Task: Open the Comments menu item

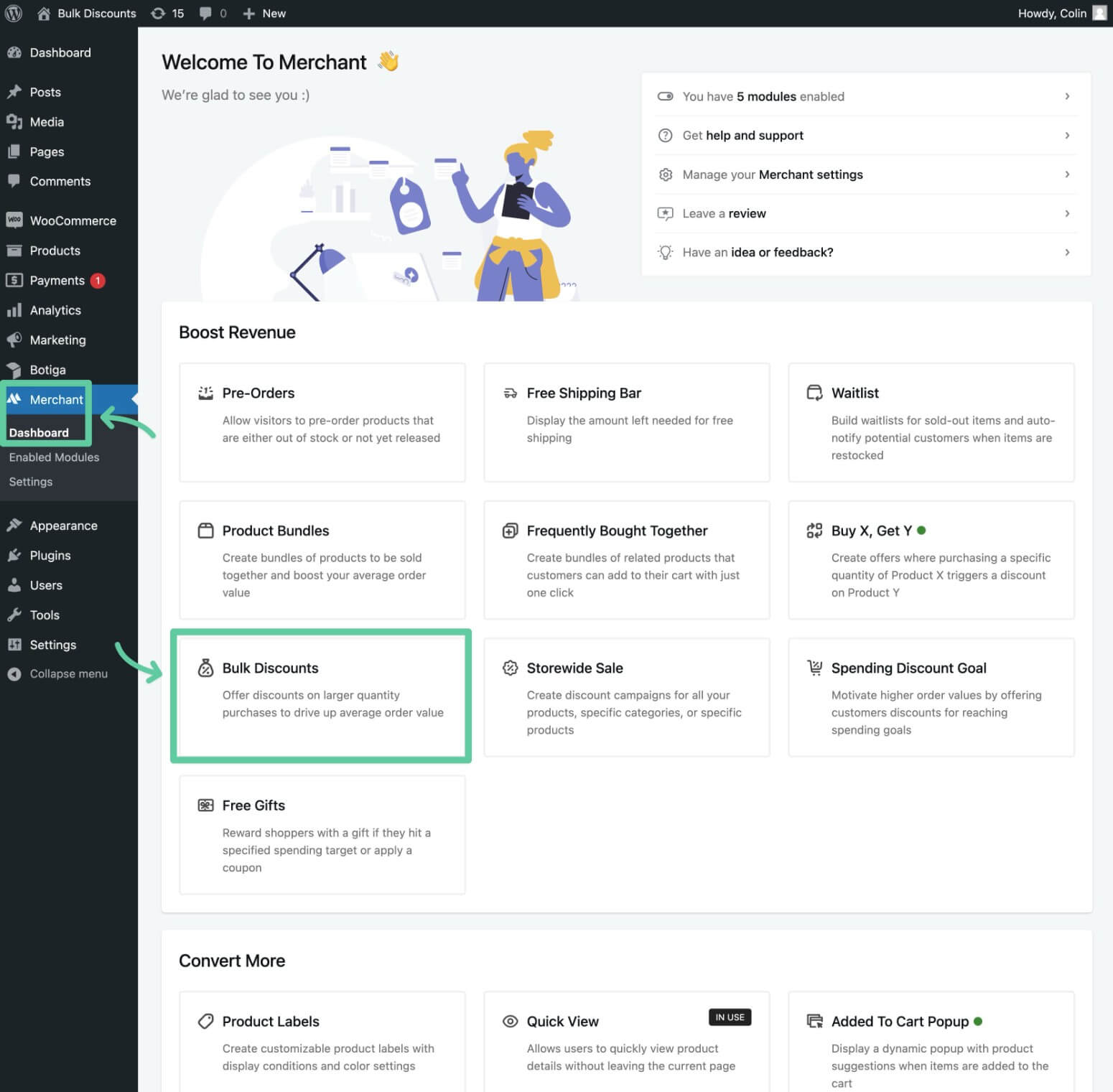Action: 69,182
